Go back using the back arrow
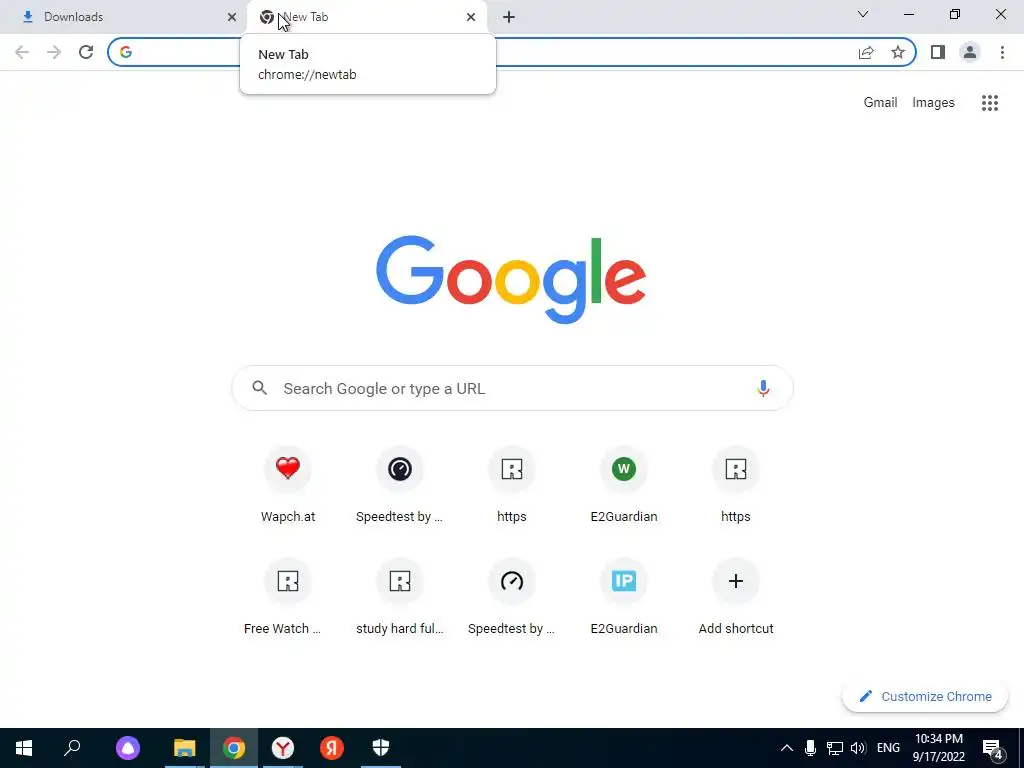This screenshot has width=1024, height=768. [22, 52]
